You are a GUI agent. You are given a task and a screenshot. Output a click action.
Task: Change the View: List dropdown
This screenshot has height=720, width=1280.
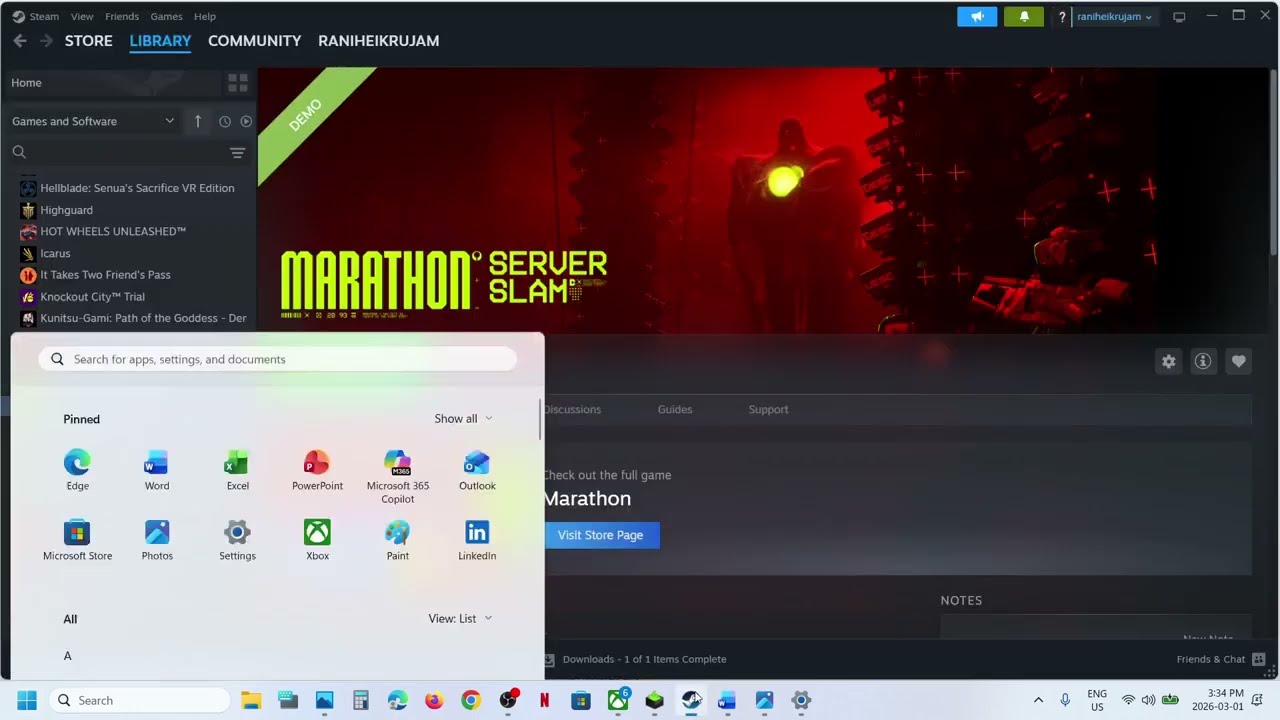tap(460, 619)
